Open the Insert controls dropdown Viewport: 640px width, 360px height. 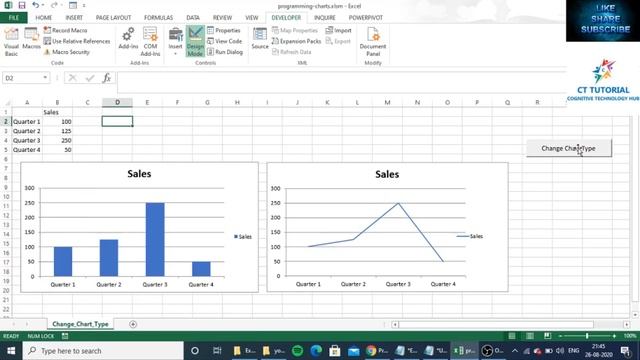[176, 42]
